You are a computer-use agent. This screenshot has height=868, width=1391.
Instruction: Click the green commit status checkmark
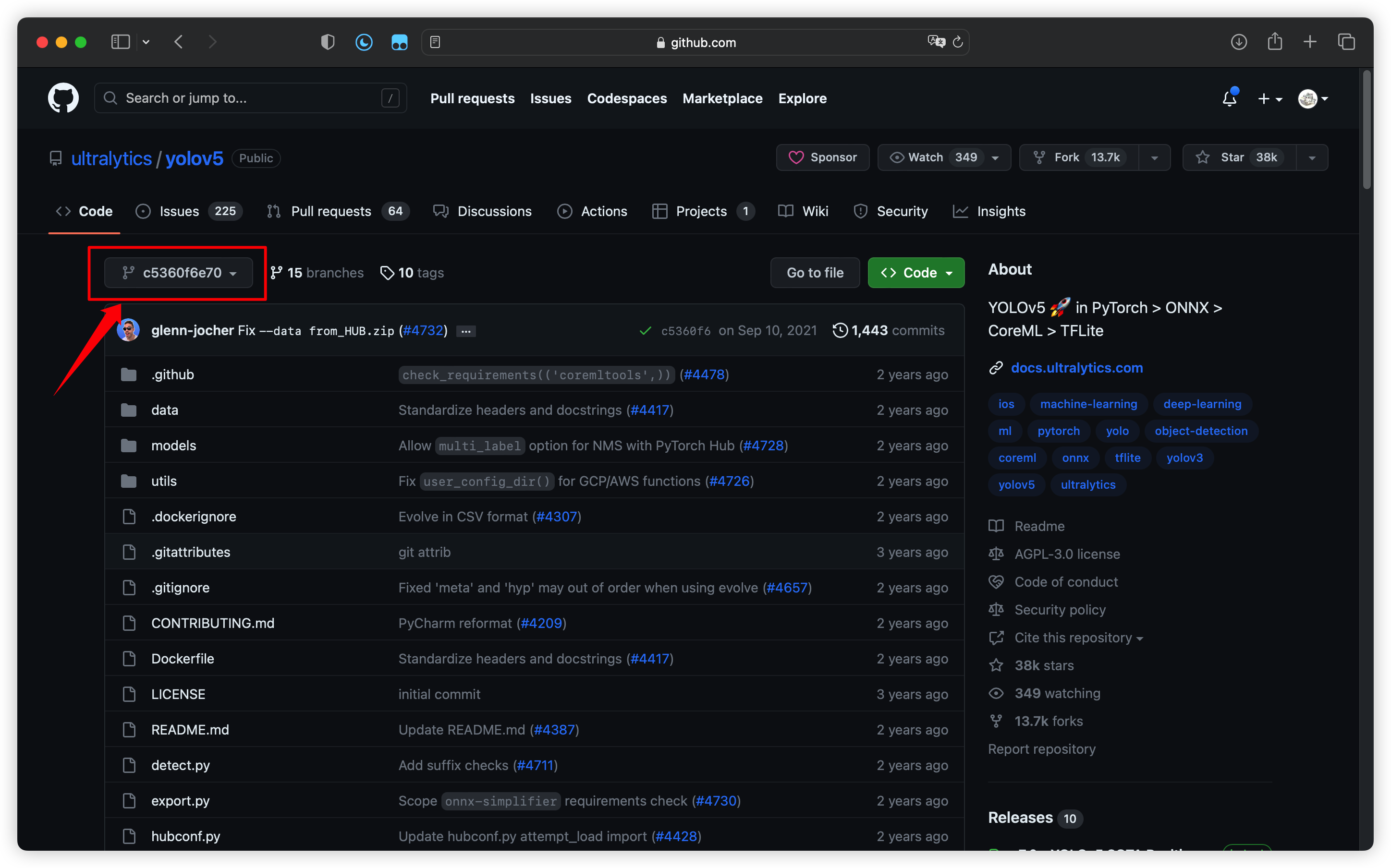click(645, 331)
